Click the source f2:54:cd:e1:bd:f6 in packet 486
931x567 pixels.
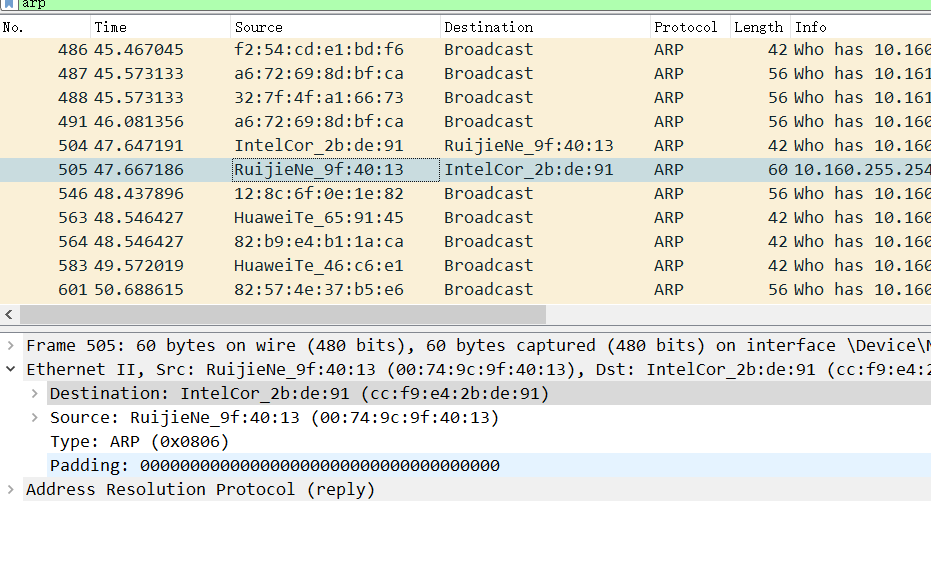point(319,50)
